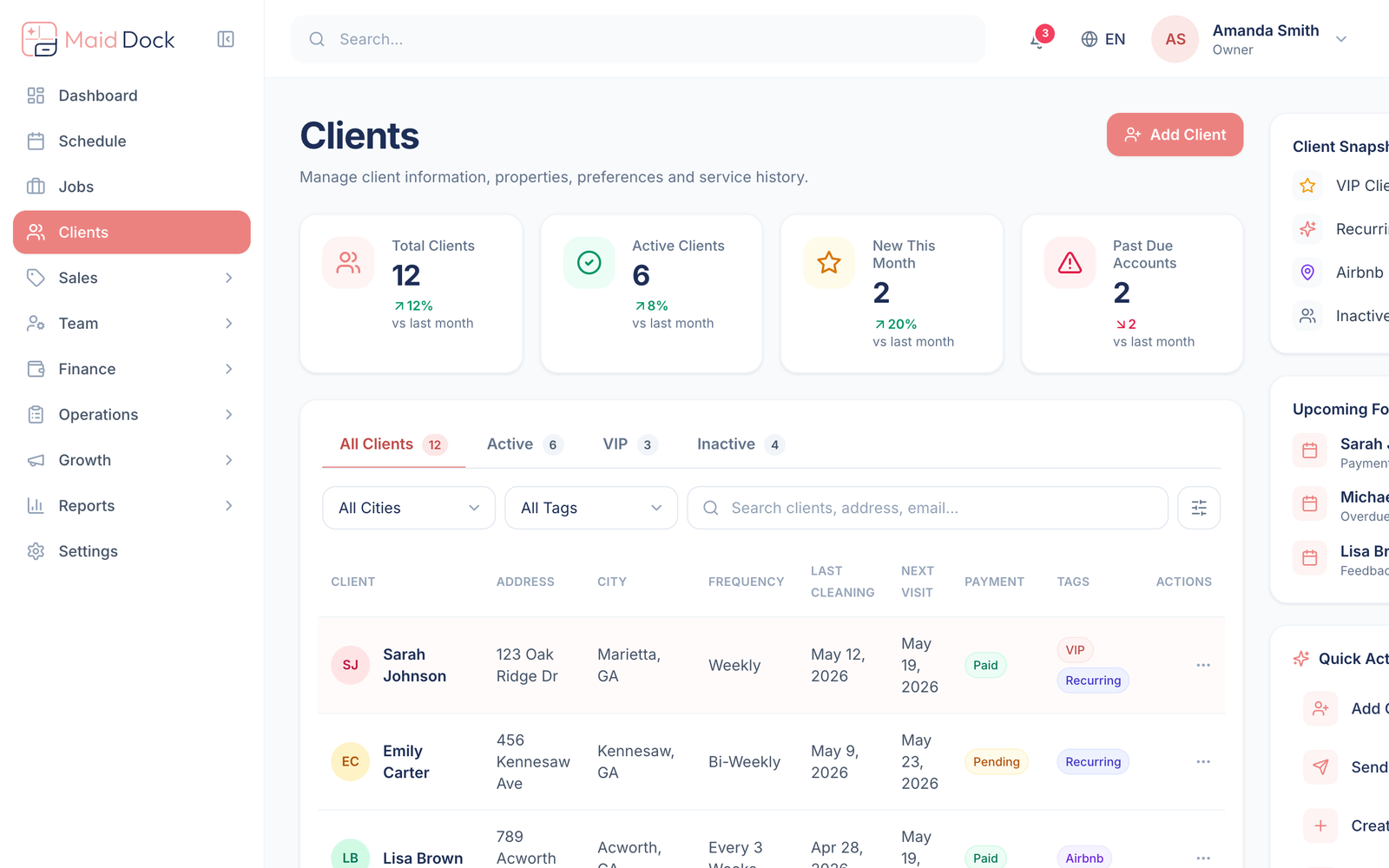Expand the Growth submenu
The height and width of the screenshot is (868, 1389).
(x=229, y=460)
